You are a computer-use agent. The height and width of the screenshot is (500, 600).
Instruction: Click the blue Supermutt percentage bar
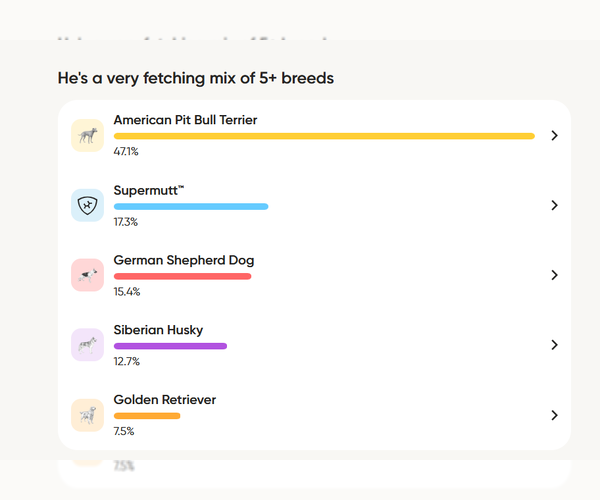(191, 206)
